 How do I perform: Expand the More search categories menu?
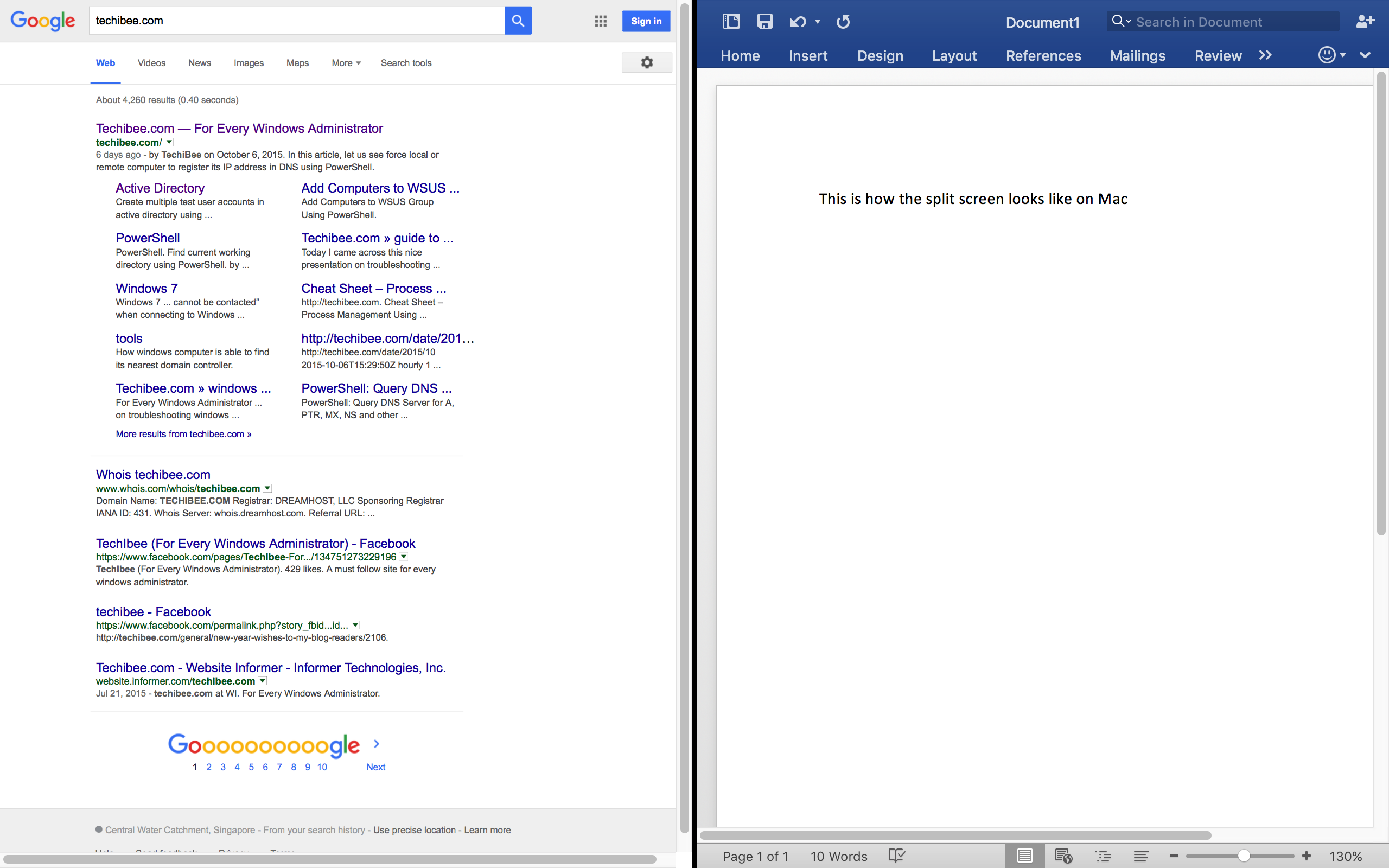pos(346,63)
